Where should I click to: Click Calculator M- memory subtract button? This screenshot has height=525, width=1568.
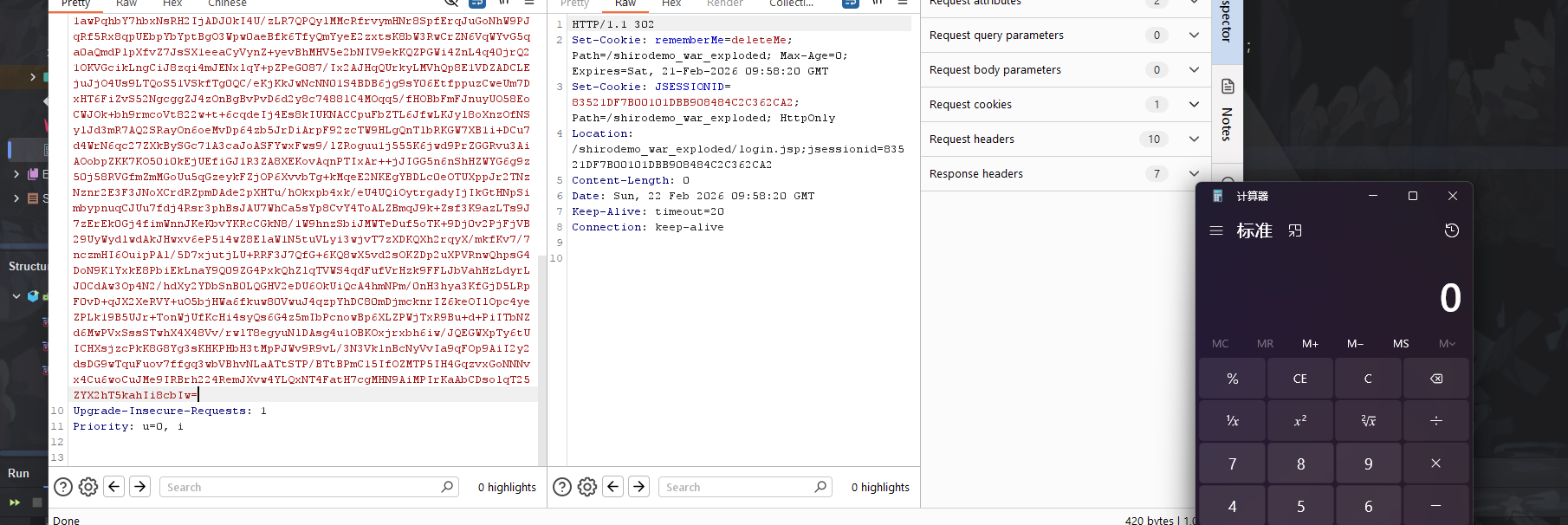(x=1356, y=344)
